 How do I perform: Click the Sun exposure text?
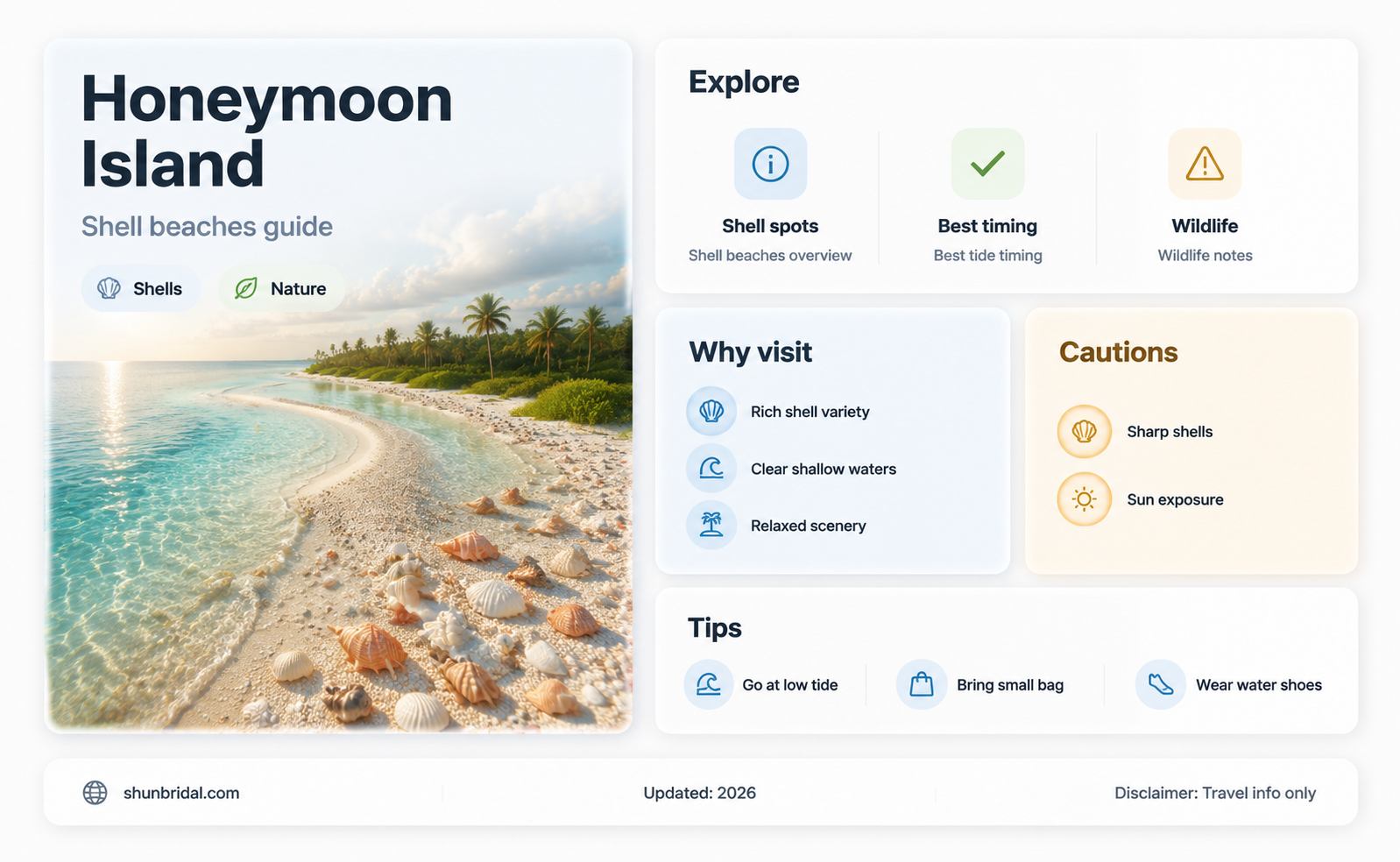coord(1175,499)
